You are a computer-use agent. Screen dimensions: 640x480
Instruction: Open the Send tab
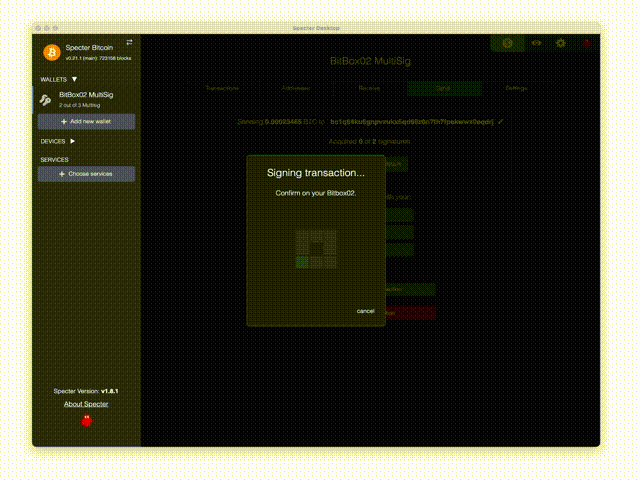[443, 88]
